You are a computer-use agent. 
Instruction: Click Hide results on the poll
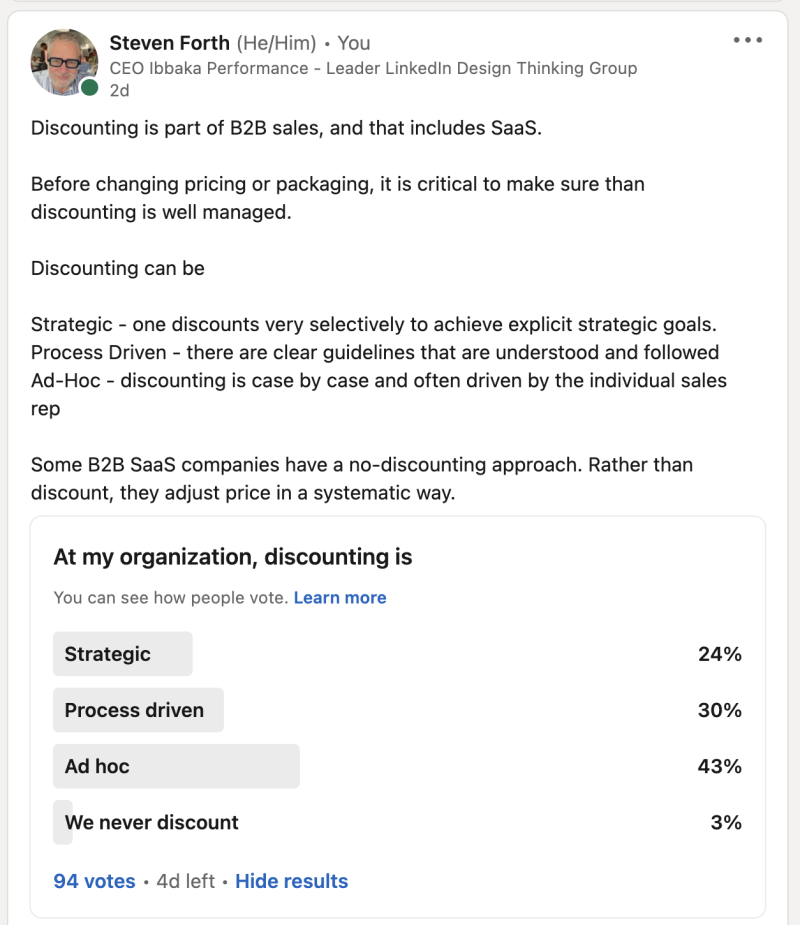290,881
